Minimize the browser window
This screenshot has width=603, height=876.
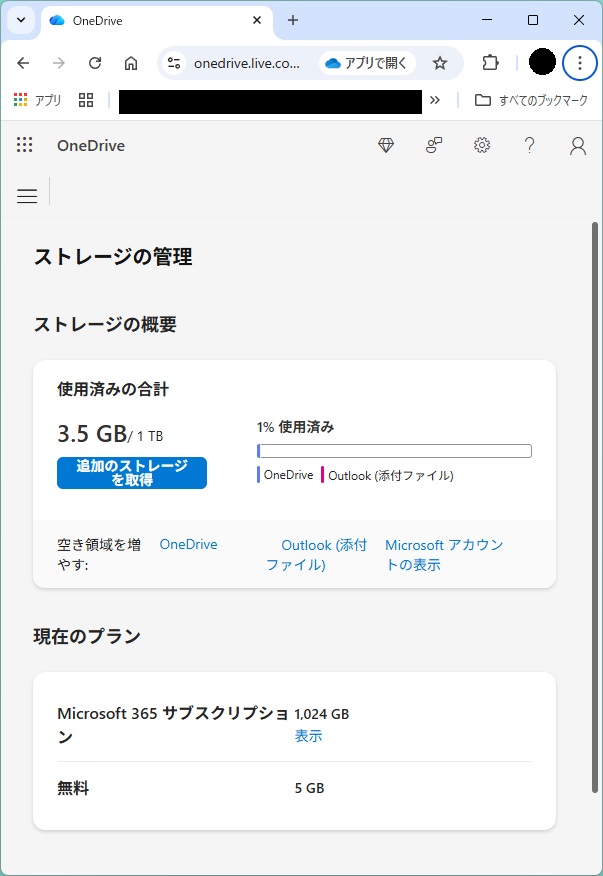point(487,21)
